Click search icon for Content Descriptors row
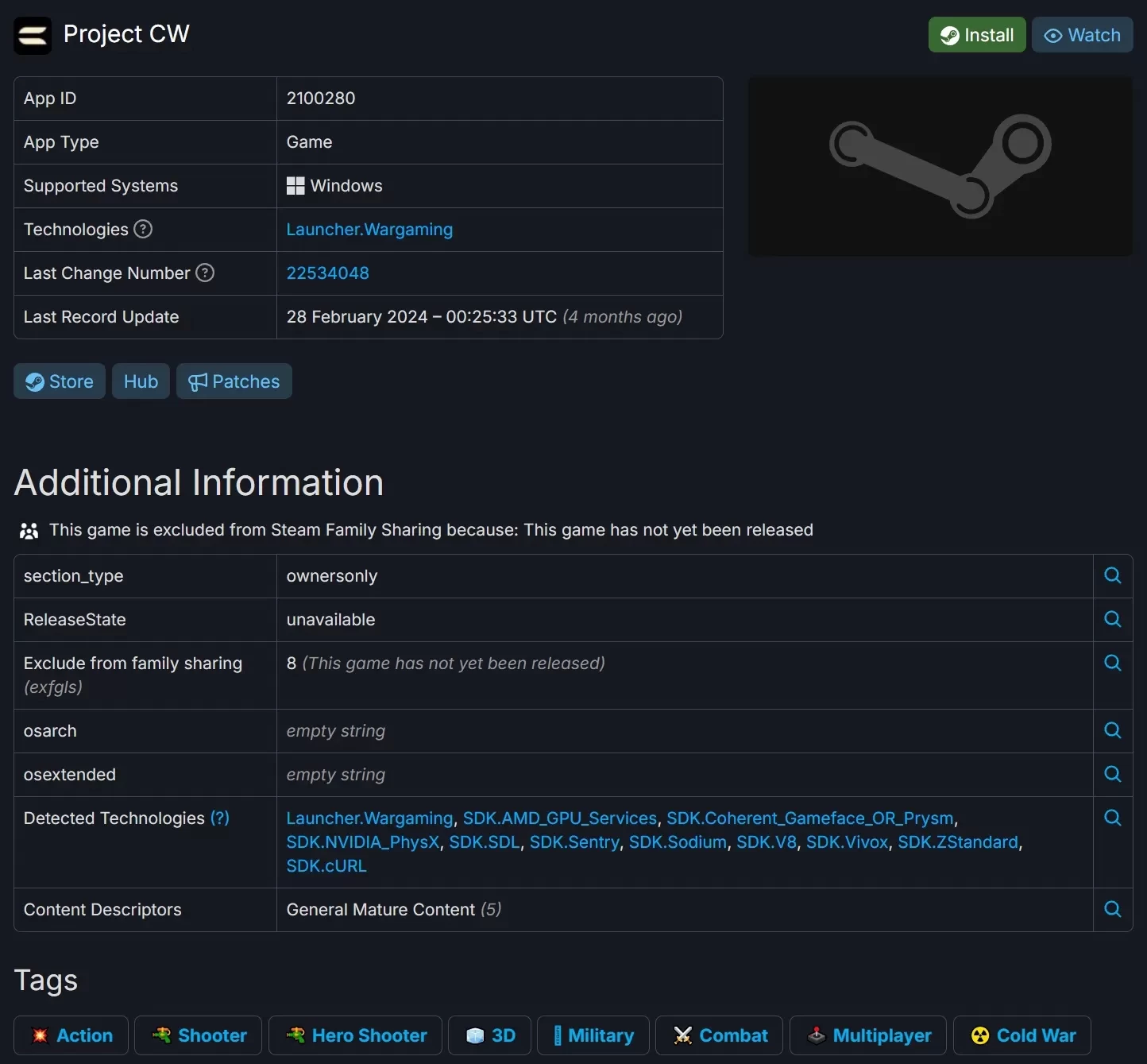 pyautogui.click(x=1113, y=909)
